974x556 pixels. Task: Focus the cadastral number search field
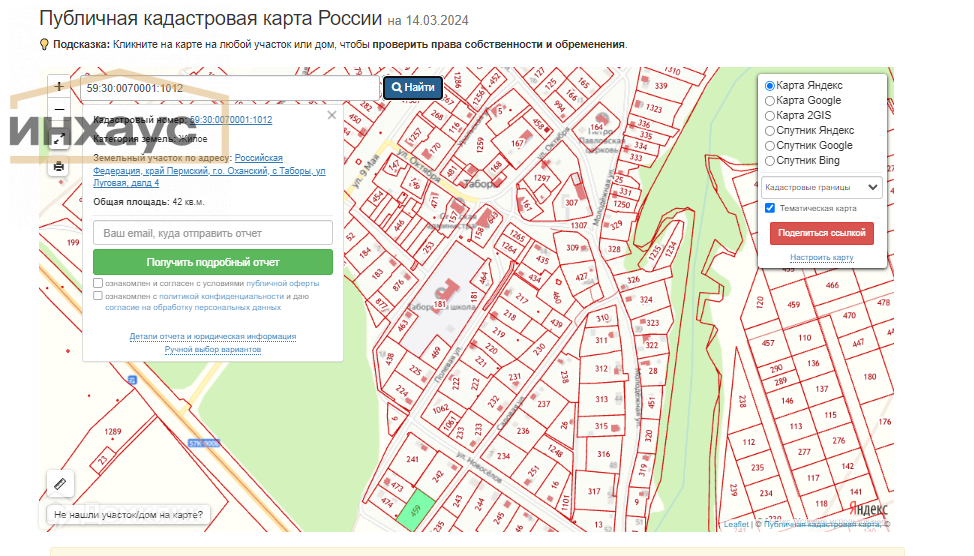tap(230, 88)
